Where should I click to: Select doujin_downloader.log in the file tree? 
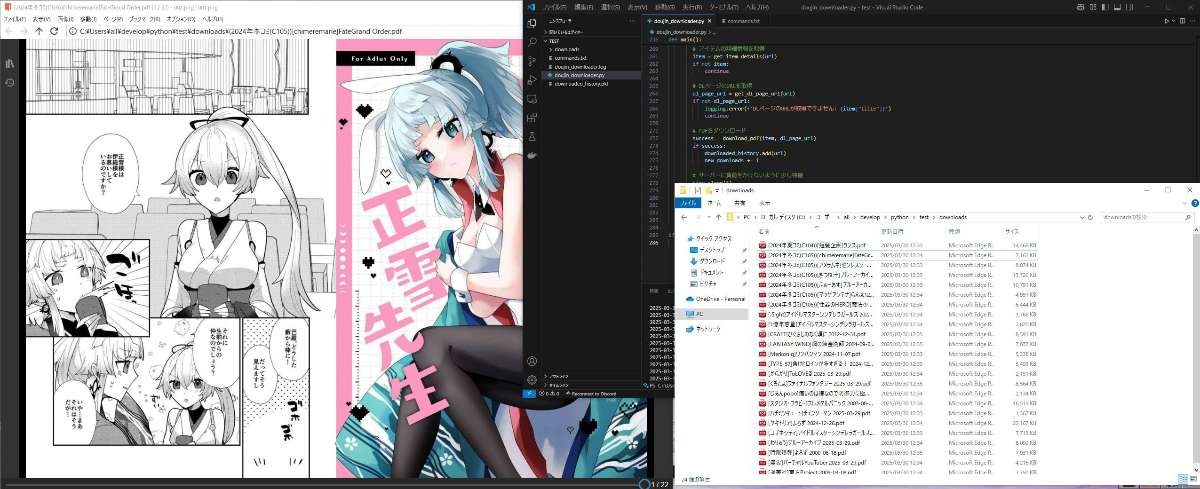click(582, 66)
